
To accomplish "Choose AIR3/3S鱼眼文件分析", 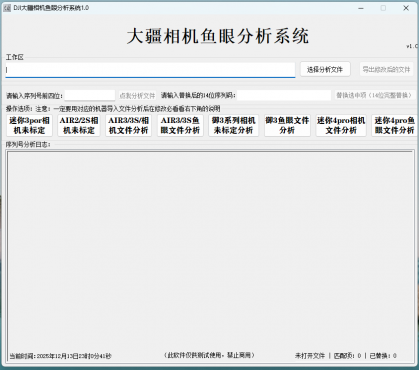I will click(x=180, y=125).
